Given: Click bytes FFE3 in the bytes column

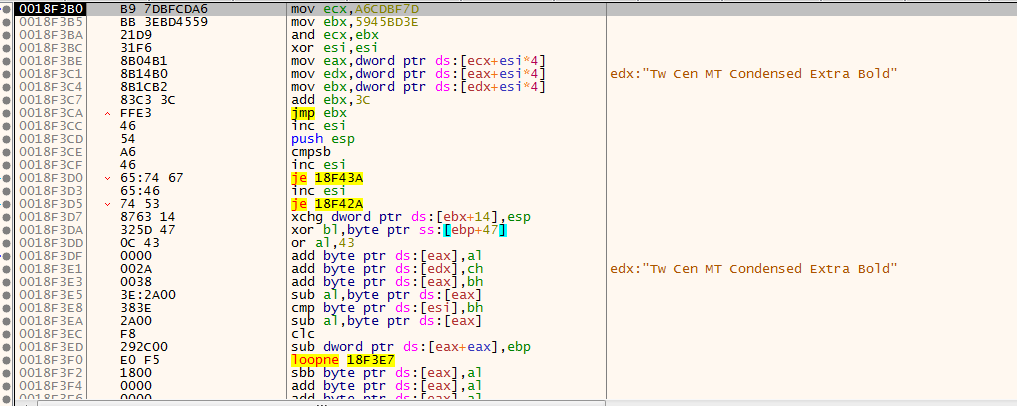Looking at the screenshot, I should pyautogui.click(x=134, y=113).
